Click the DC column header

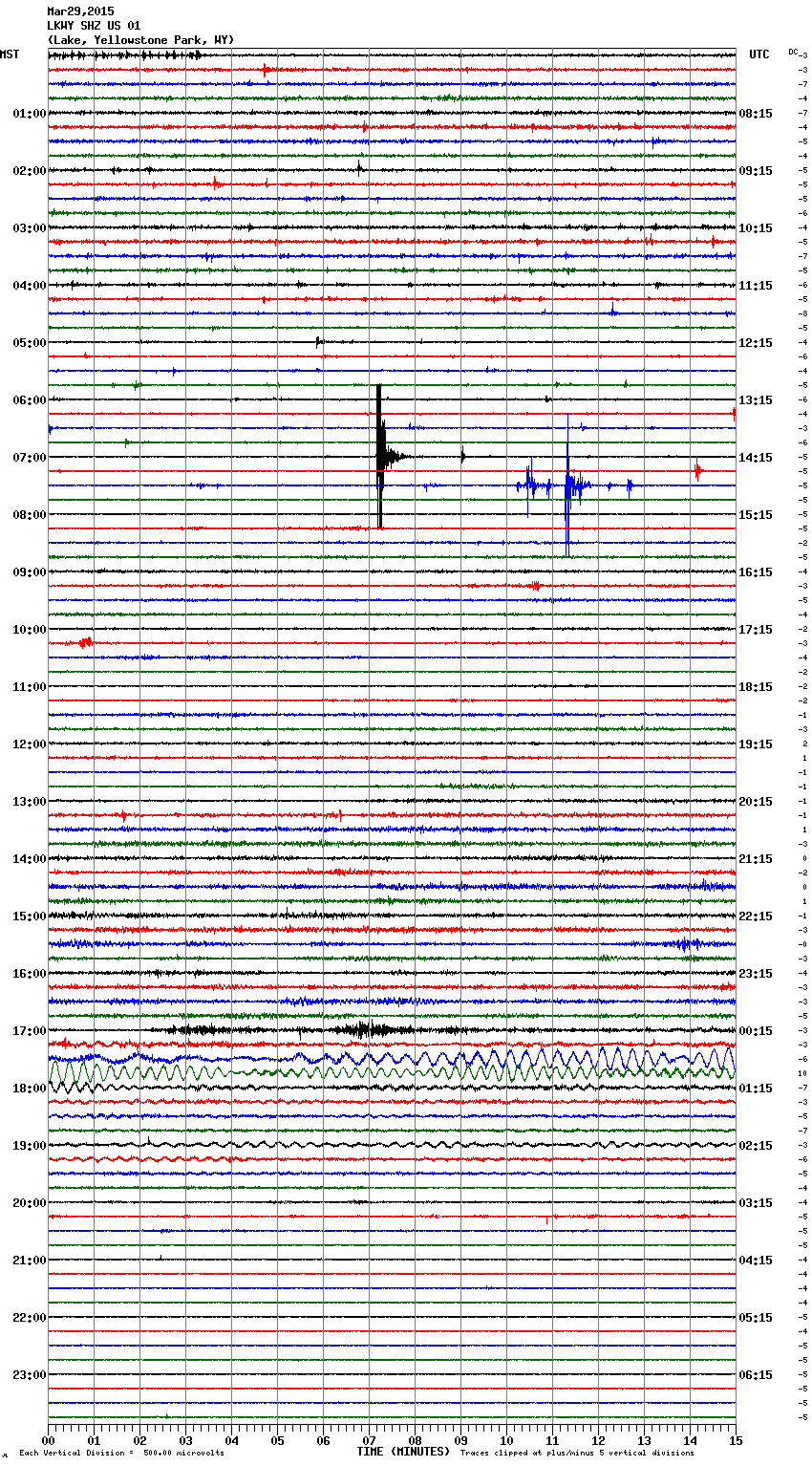click(x=793, y=52)
